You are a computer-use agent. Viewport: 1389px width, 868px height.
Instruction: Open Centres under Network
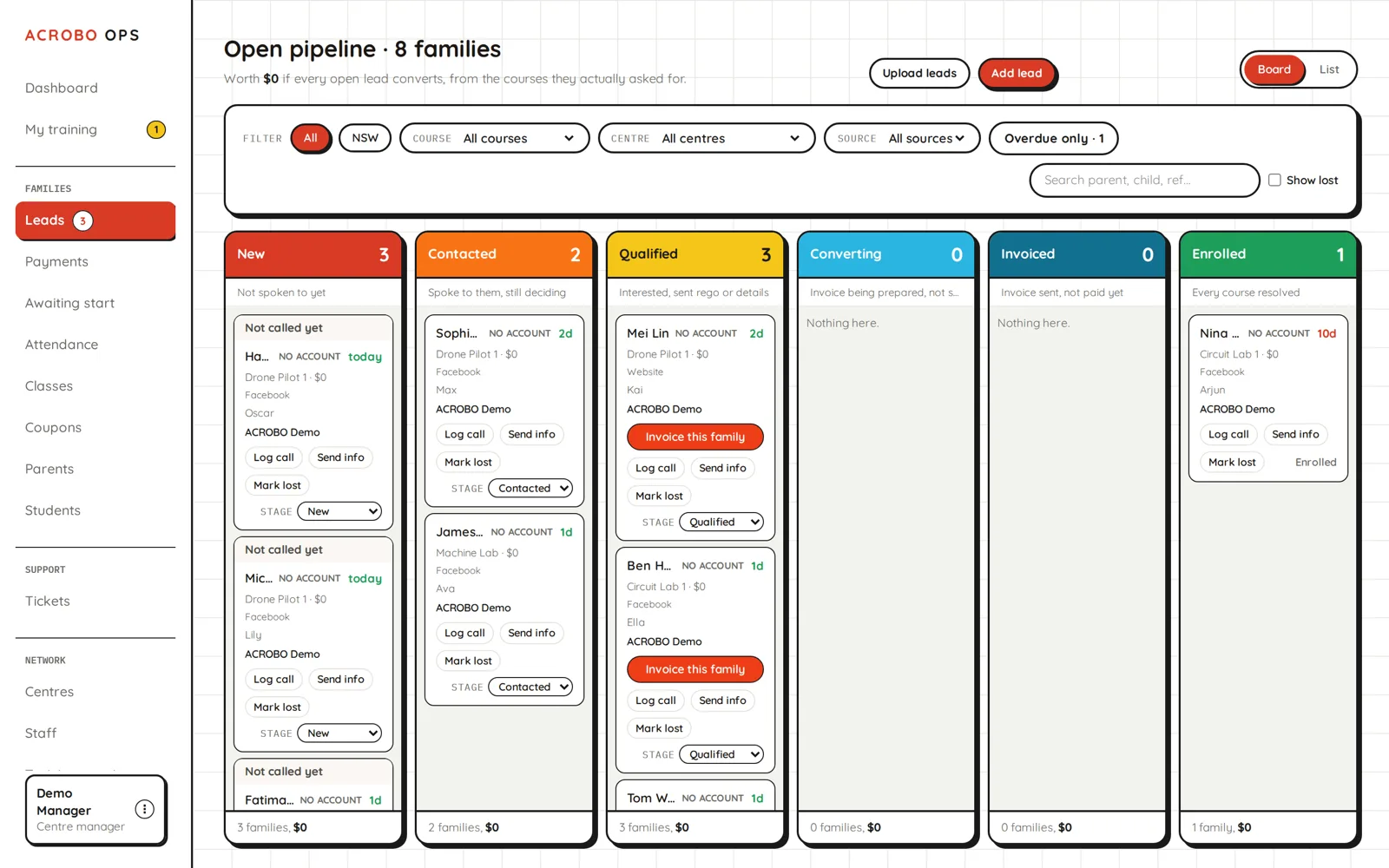(x=49, y=692)
